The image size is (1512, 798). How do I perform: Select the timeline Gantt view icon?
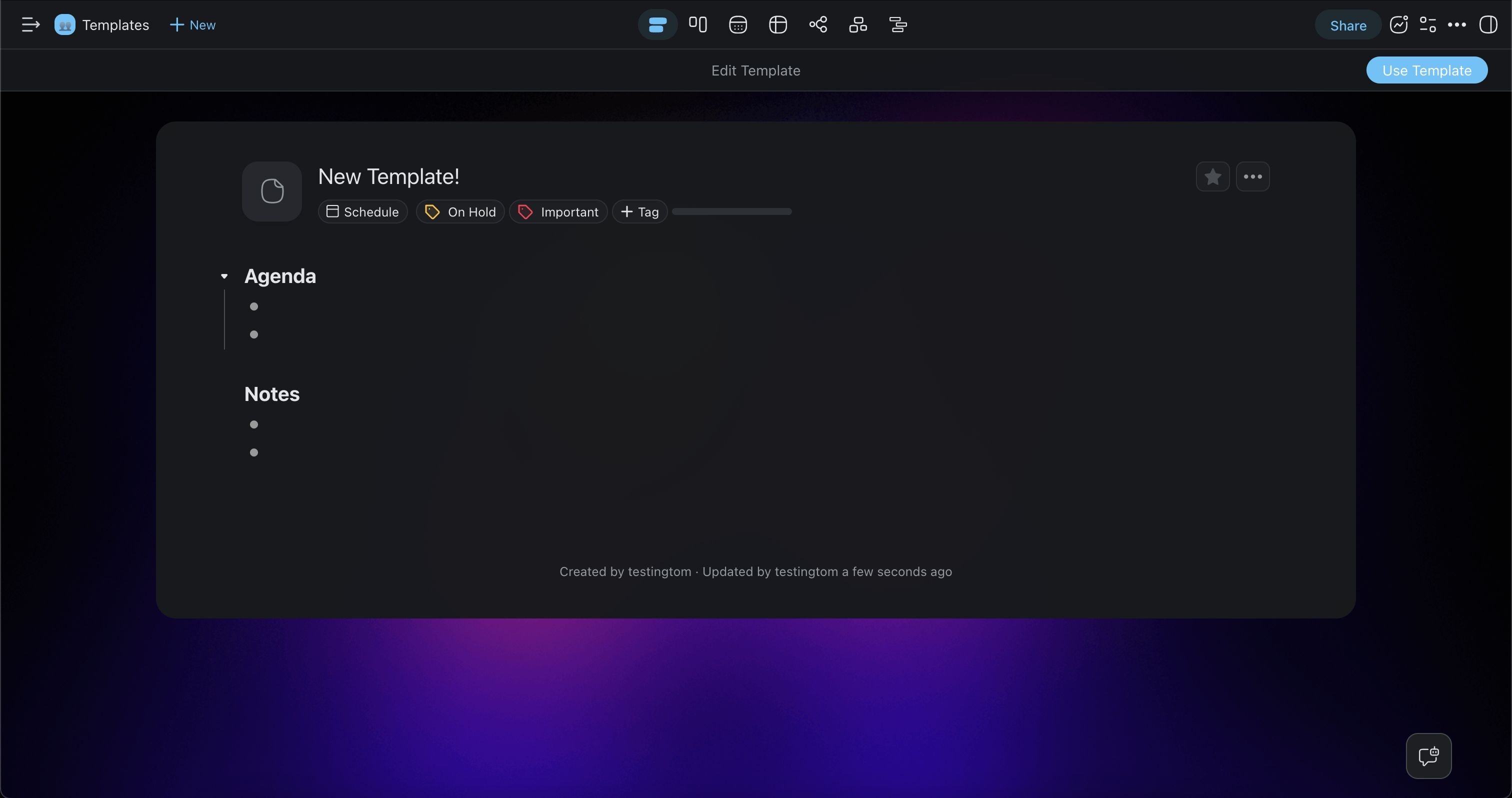coord(898,24)
